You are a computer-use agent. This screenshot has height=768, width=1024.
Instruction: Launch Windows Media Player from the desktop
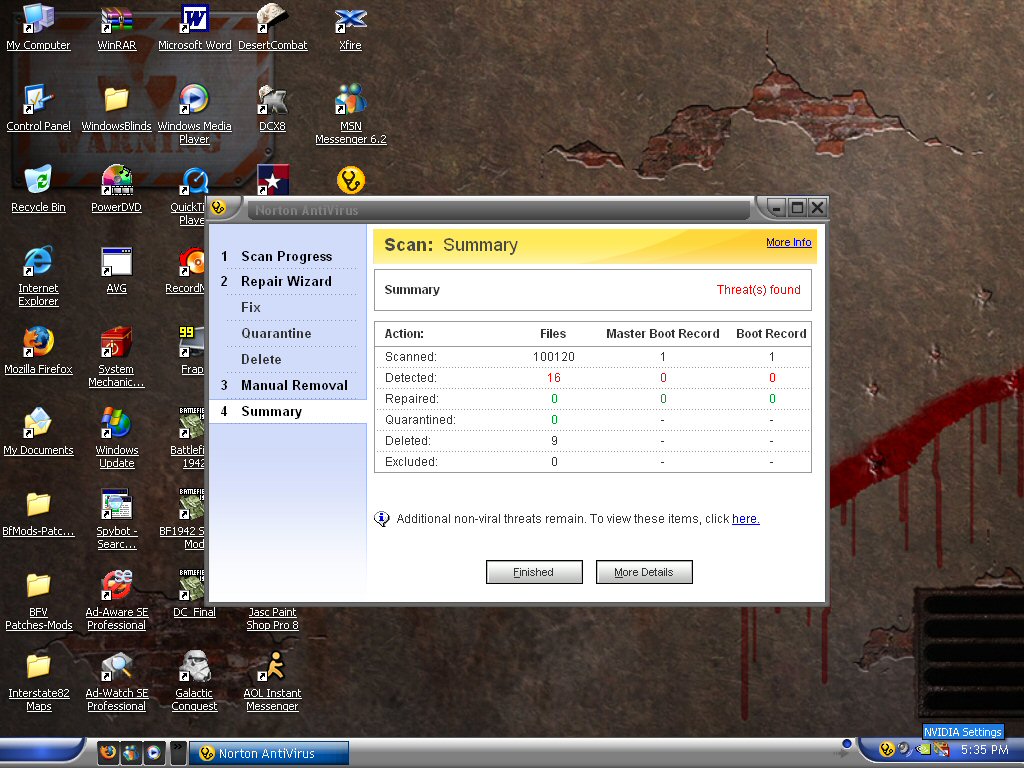click(x=194, y=114)
